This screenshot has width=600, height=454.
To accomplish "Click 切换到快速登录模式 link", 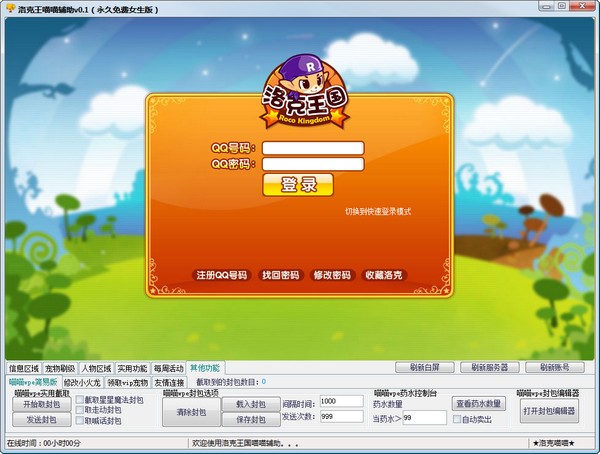I will tap(378, 212).
